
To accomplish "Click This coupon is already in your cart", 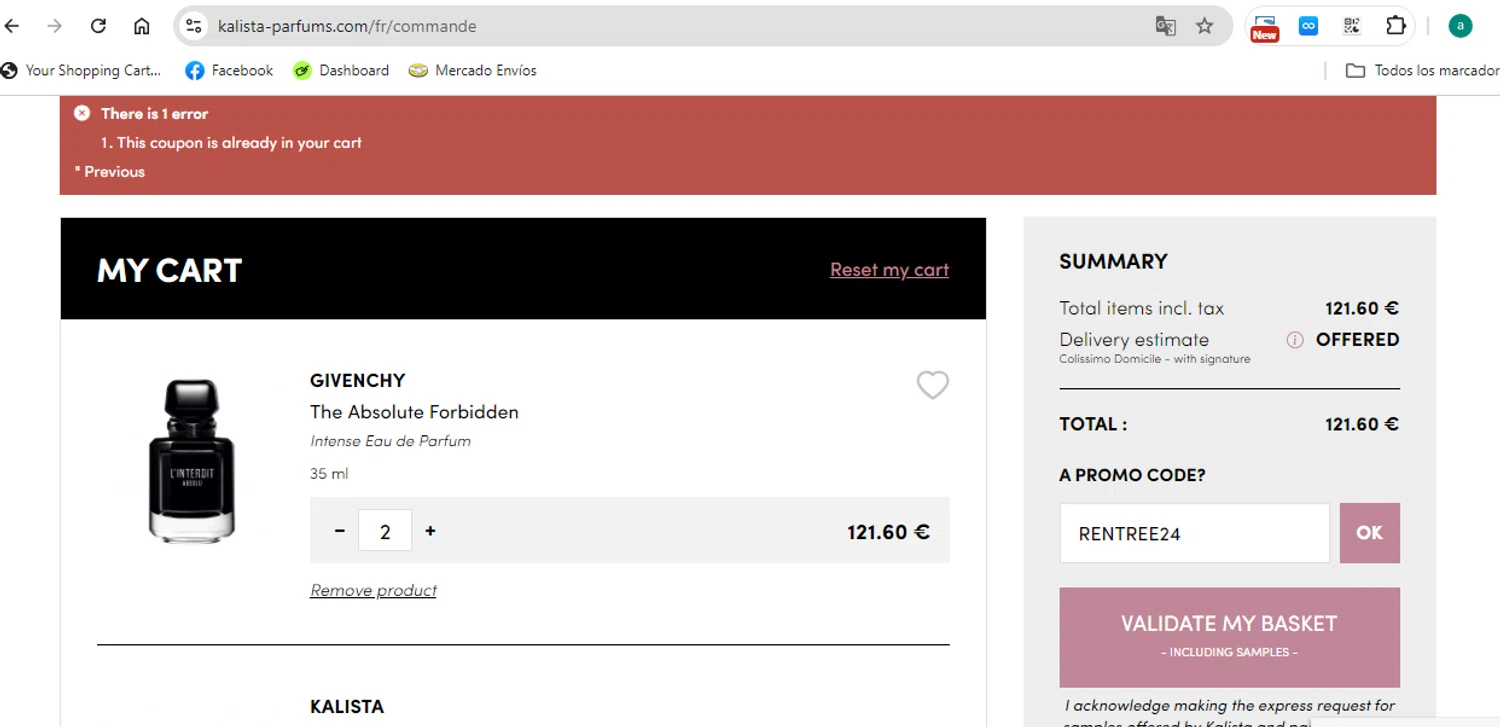I will (239, 142).
